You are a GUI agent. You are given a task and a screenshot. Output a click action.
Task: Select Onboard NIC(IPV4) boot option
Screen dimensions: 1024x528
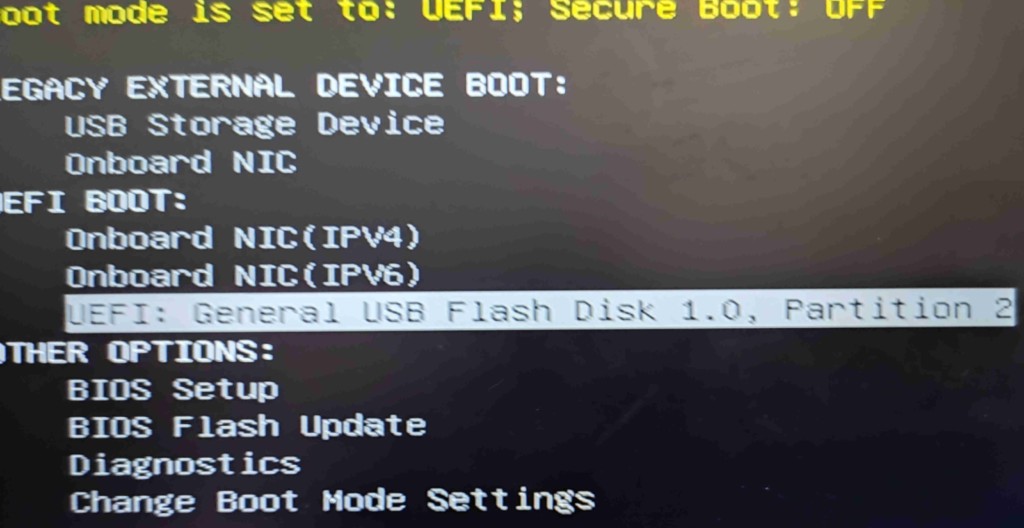pos(243,238)
